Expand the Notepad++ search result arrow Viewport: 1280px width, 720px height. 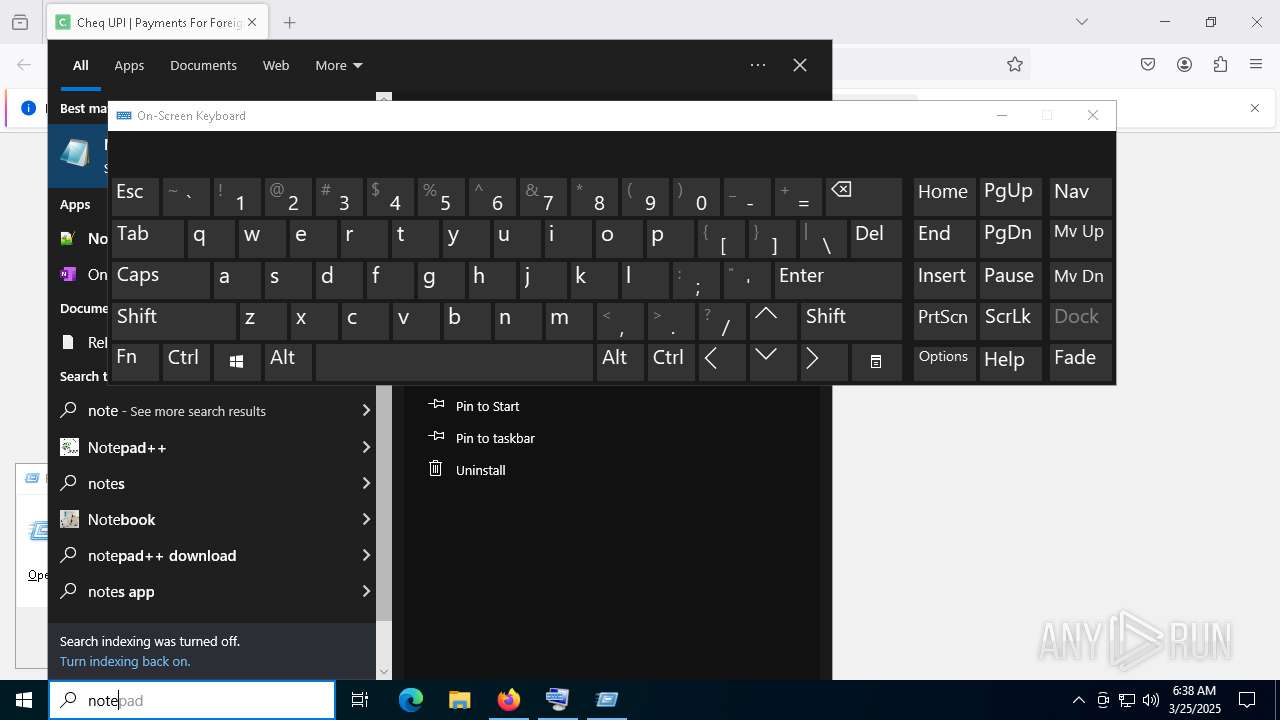366,447
